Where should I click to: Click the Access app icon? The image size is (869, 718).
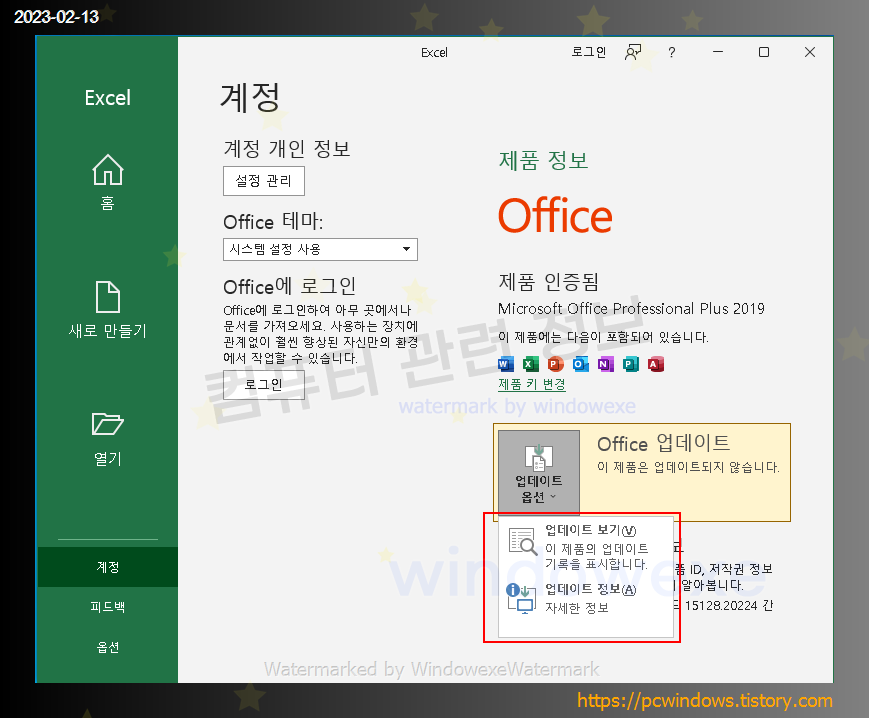coord(656,364)
